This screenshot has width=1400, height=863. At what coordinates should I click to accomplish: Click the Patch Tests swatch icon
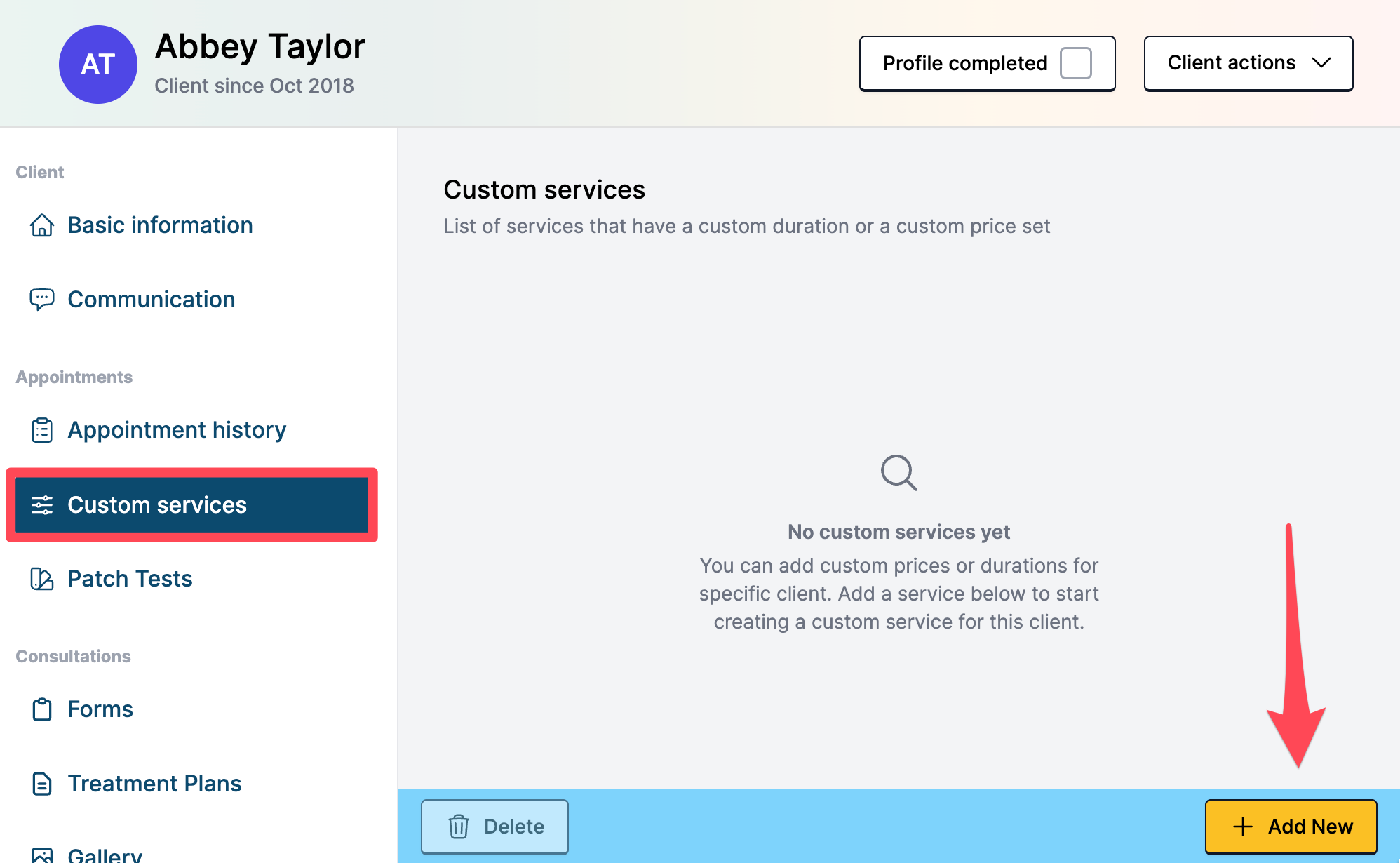pyautogui.click(x=42, y=579)
